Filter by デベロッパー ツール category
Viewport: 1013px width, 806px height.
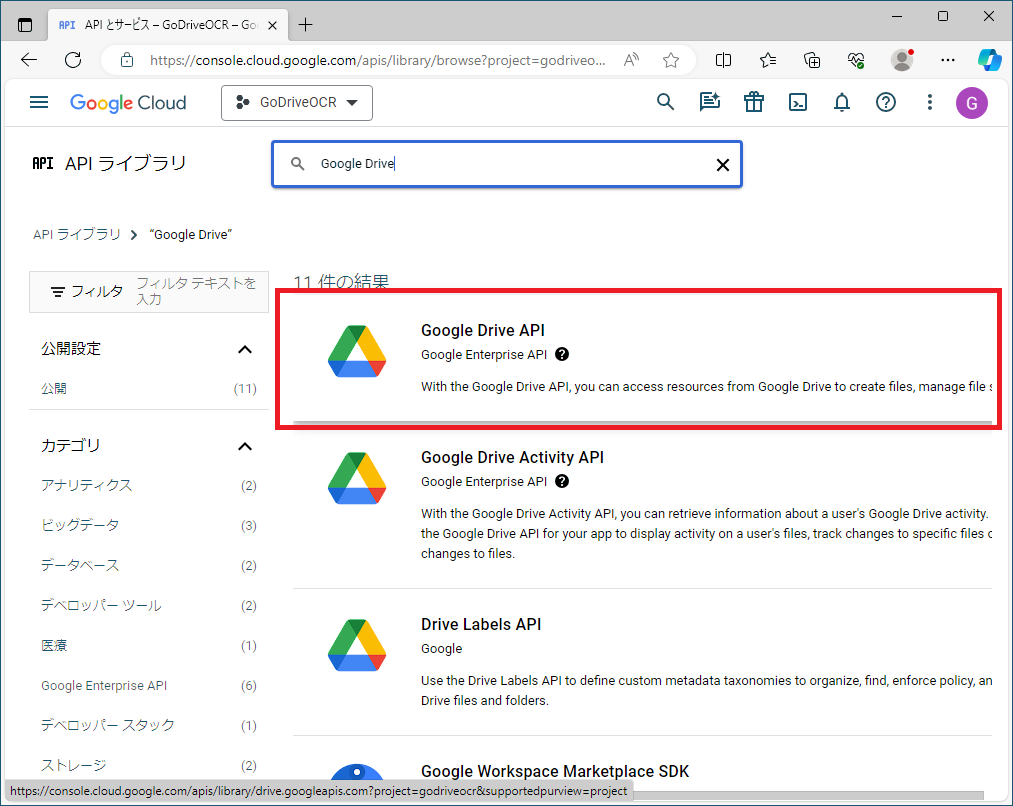point(101,606)
